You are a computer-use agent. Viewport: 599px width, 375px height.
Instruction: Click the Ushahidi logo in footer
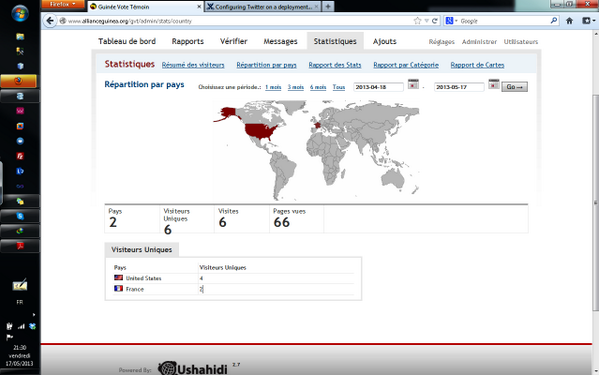[x=193, y=369]
